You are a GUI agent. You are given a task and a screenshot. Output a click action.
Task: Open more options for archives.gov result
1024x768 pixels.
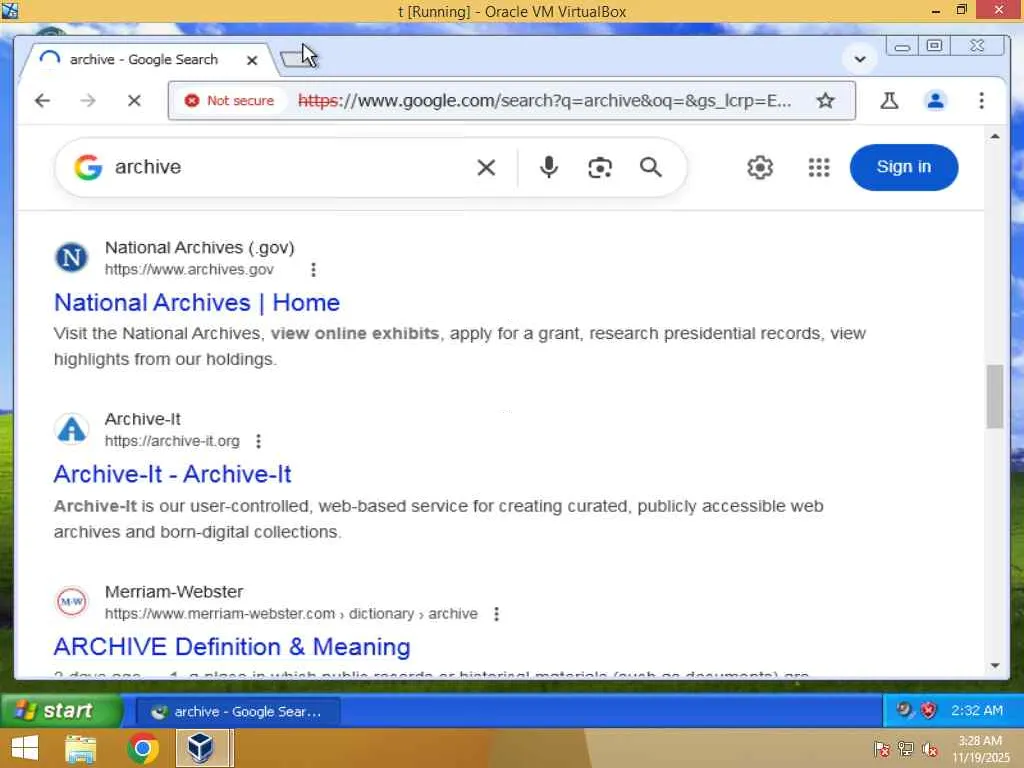(x=313, y=270)
